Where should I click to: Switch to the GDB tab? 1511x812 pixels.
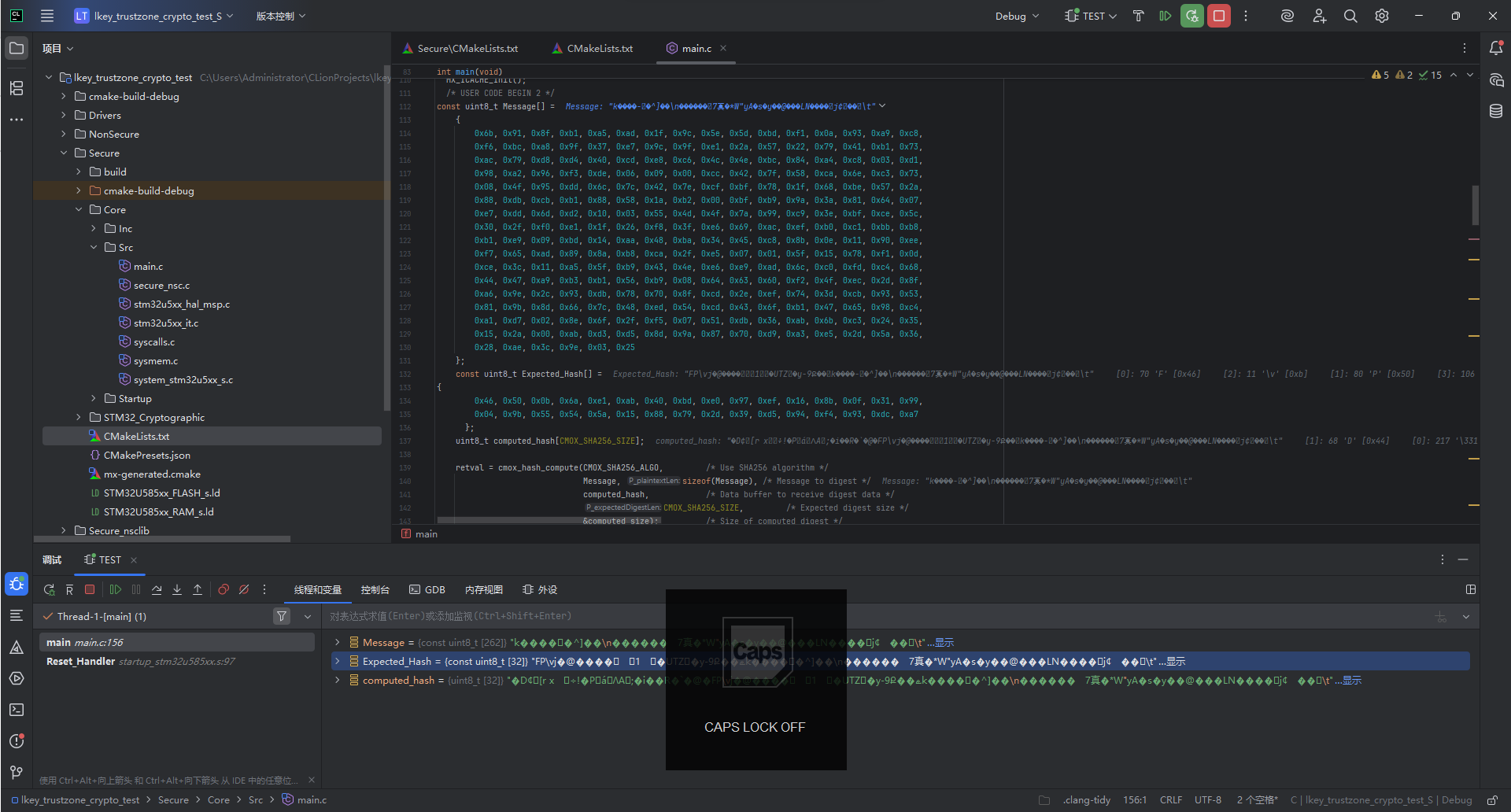point(427,589)
